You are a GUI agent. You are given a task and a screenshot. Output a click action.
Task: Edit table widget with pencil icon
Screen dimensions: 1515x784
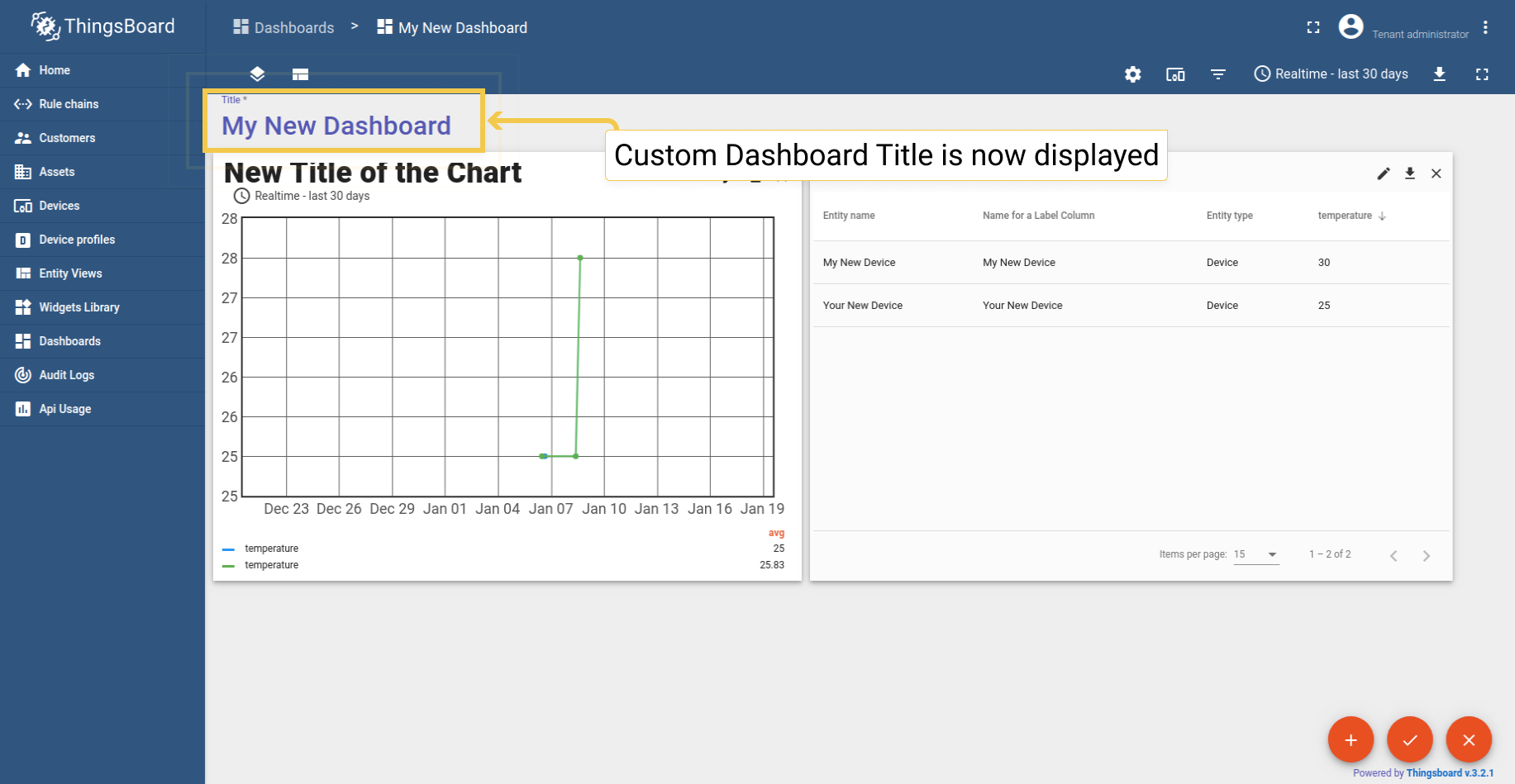[1384, 173]
